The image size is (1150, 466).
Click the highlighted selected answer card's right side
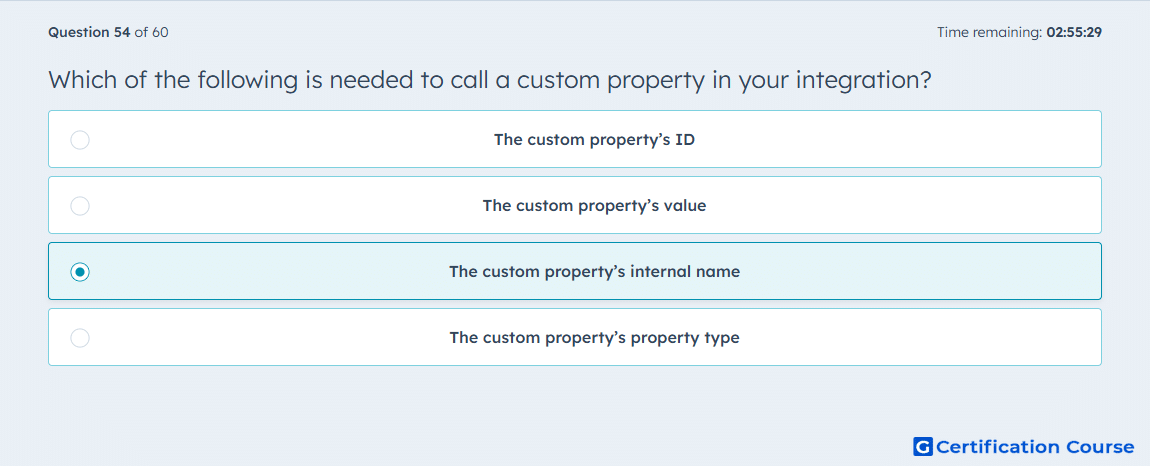pos(953,272)
